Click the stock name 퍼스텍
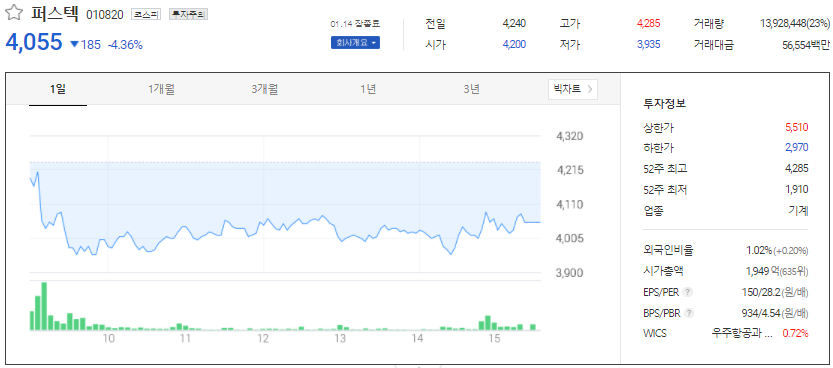 [54, 14]
